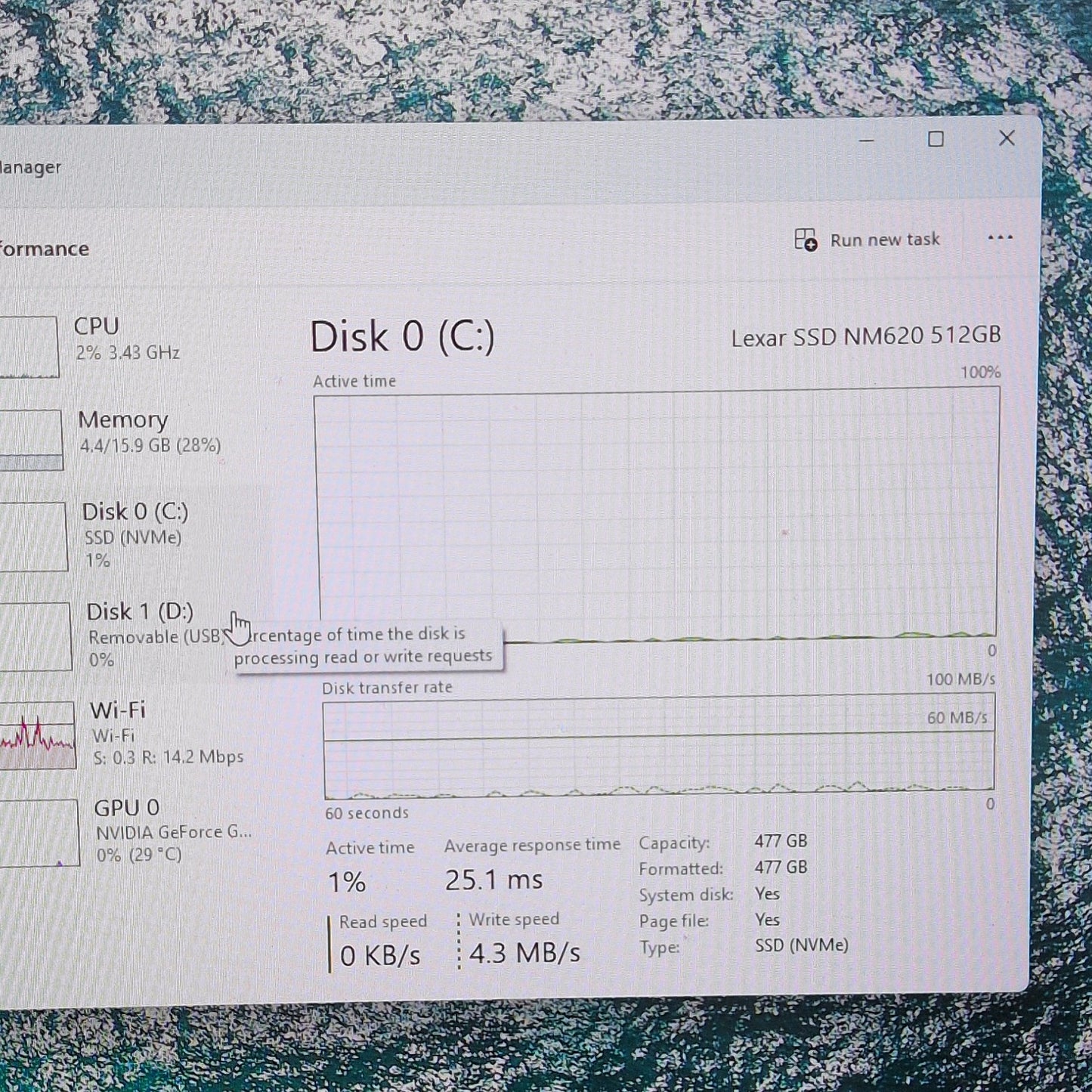Click the Page file Yes value
1092x1092 pixels.
tap(767, 920)
